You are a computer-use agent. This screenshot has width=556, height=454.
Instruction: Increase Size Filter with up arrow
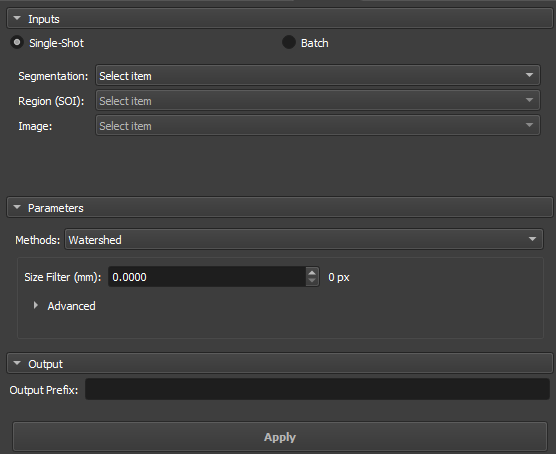pyautogui.click(x=312, y=273)
